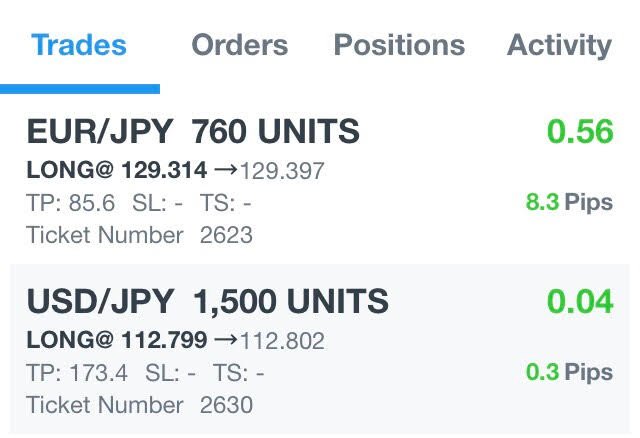
Task: Select the current price 112.802
Action: (283, 341)
